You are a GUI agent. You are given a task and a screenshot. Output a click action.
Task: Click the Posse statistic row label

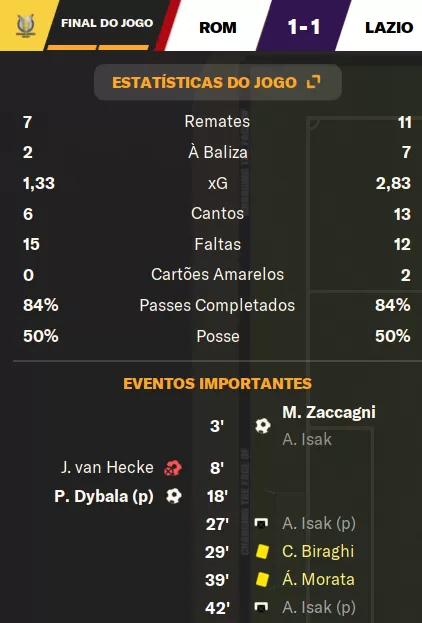pyautogui.click(x=218, y=337)
